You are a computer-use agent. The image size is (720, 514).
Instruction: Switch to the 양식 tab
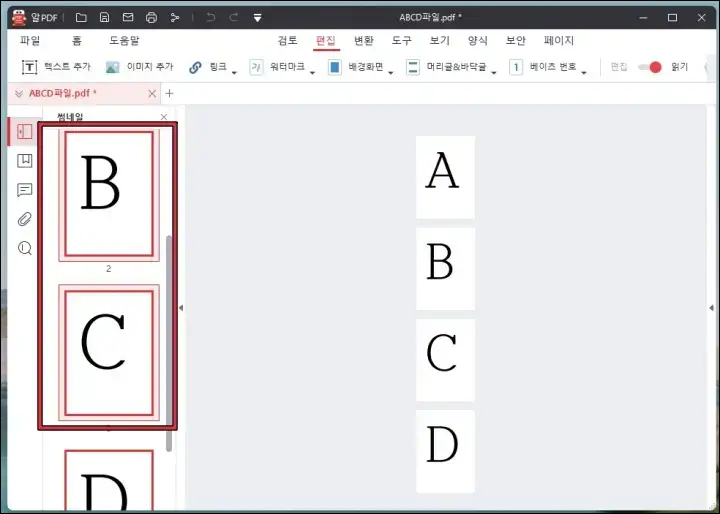coord(478,40)
